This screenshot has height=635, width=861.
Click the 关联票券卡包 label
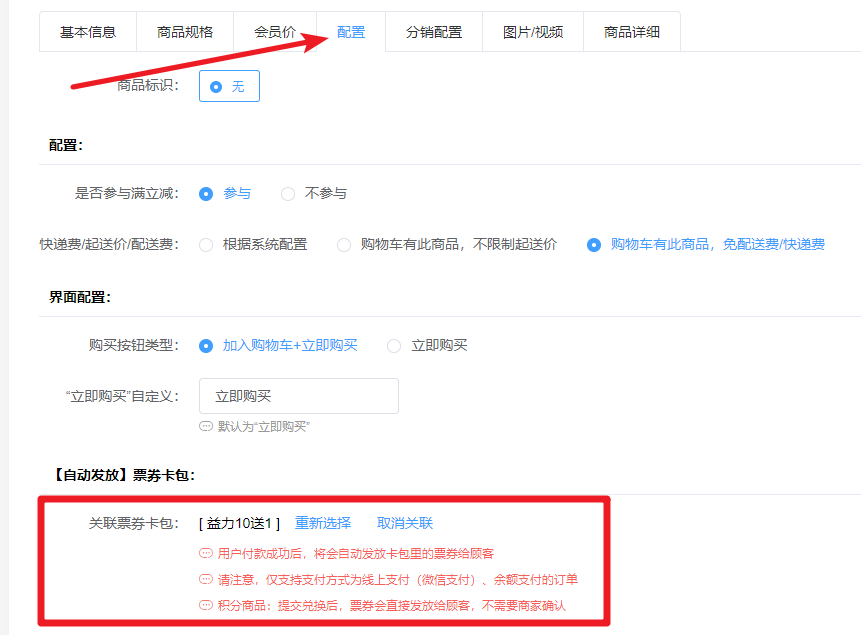point(134,523)
